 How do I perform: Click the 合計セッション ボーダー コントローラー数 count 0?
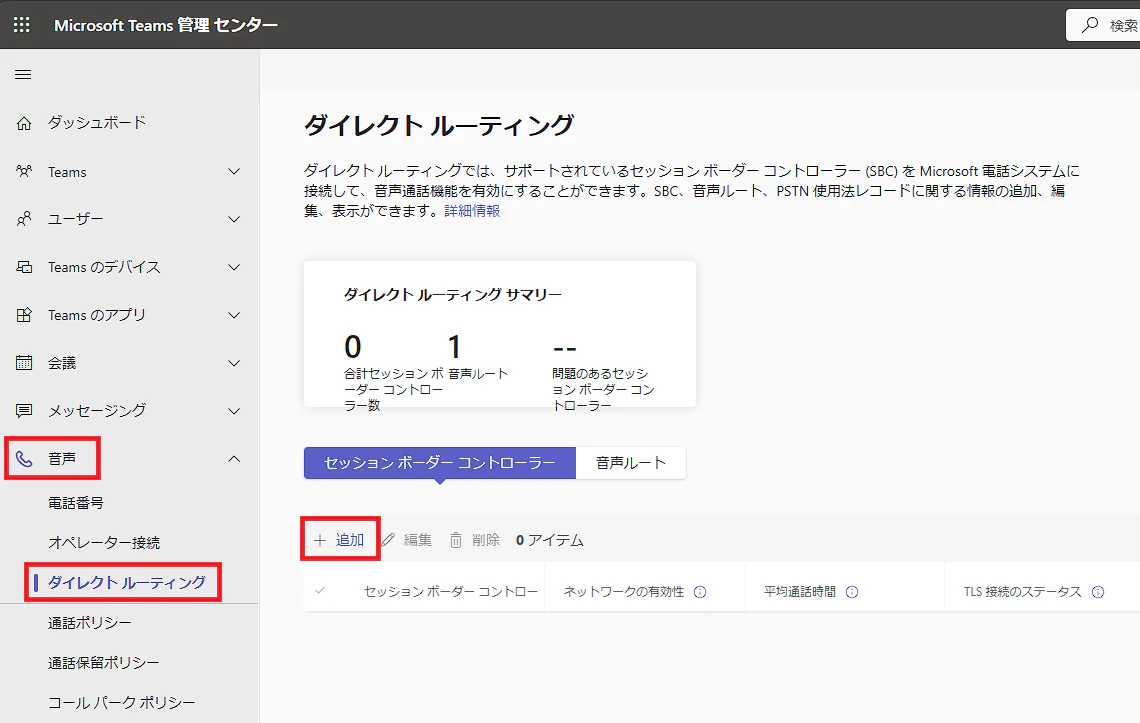point(353,346)
